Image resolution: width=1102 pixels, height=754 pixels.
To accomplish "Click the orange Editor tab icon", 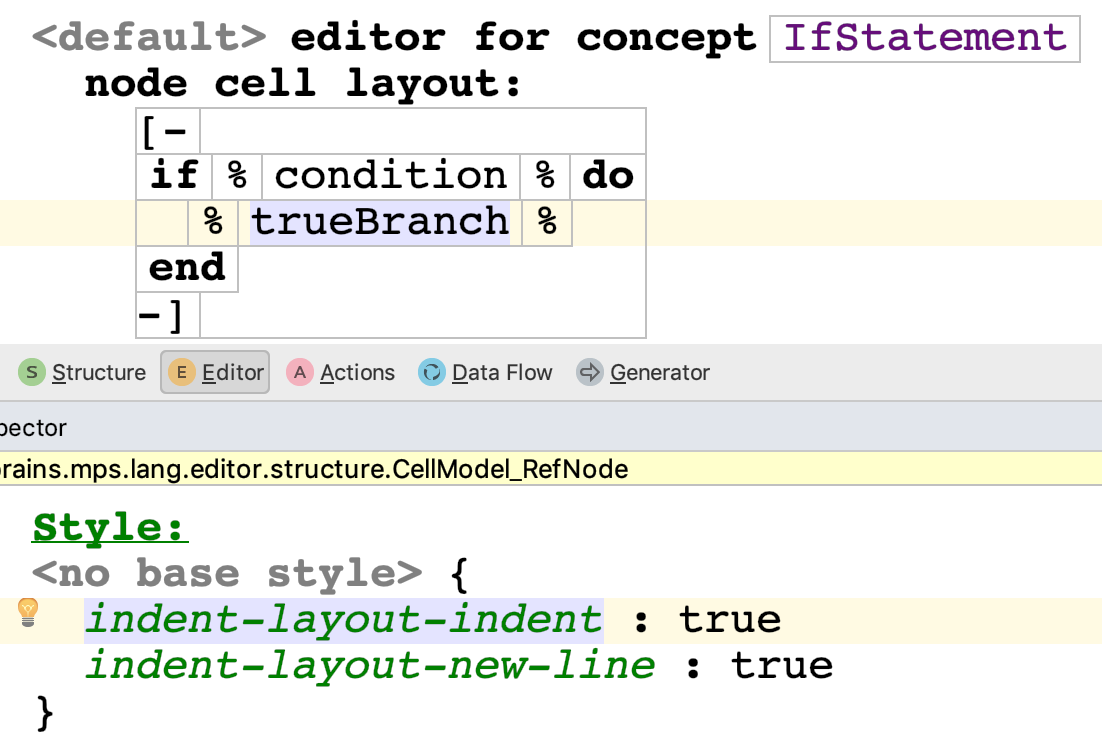I will [x=181, y=372].
